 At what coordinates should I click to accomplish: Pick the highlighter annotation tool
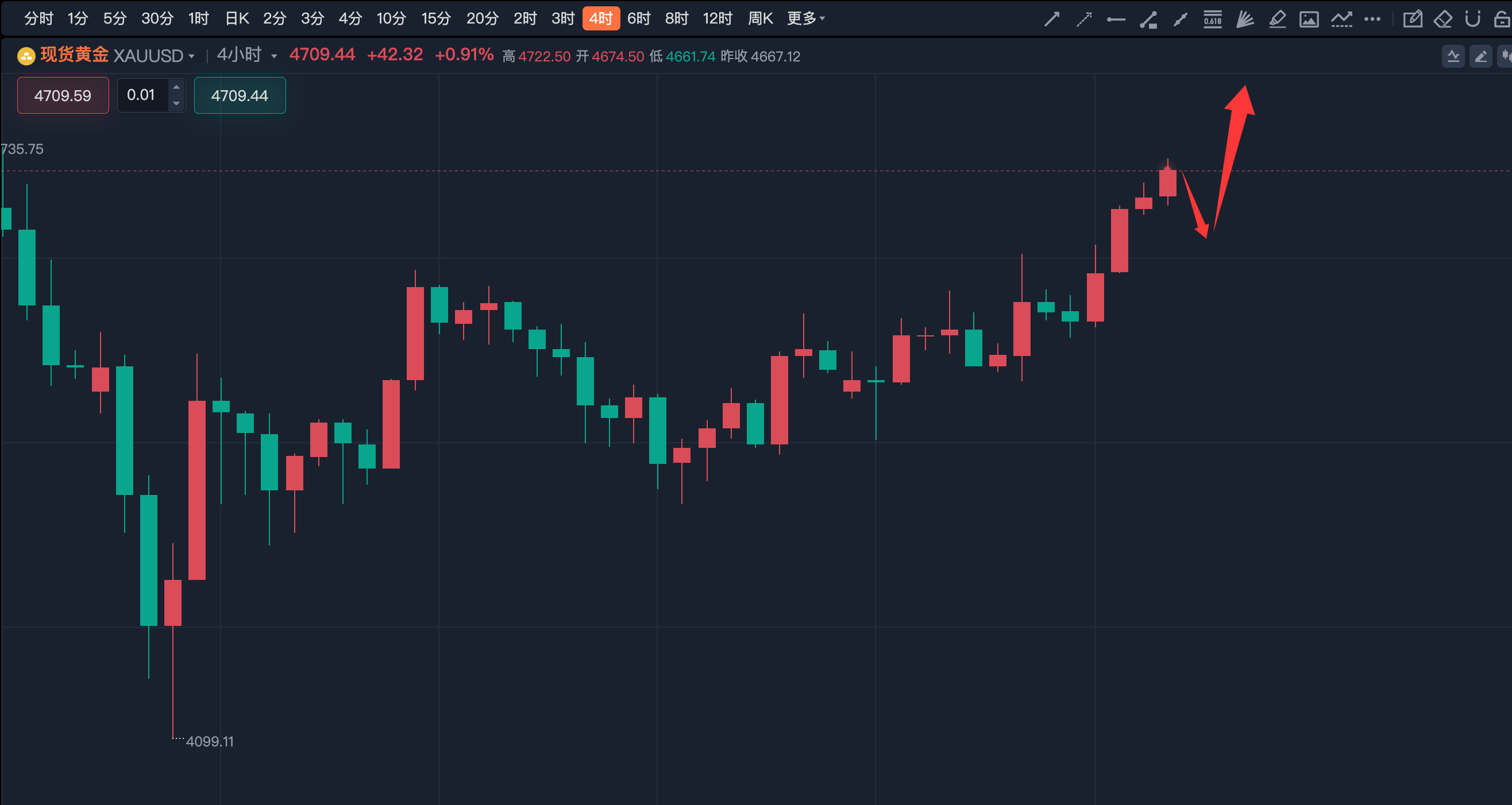(x=1277, y=18)
